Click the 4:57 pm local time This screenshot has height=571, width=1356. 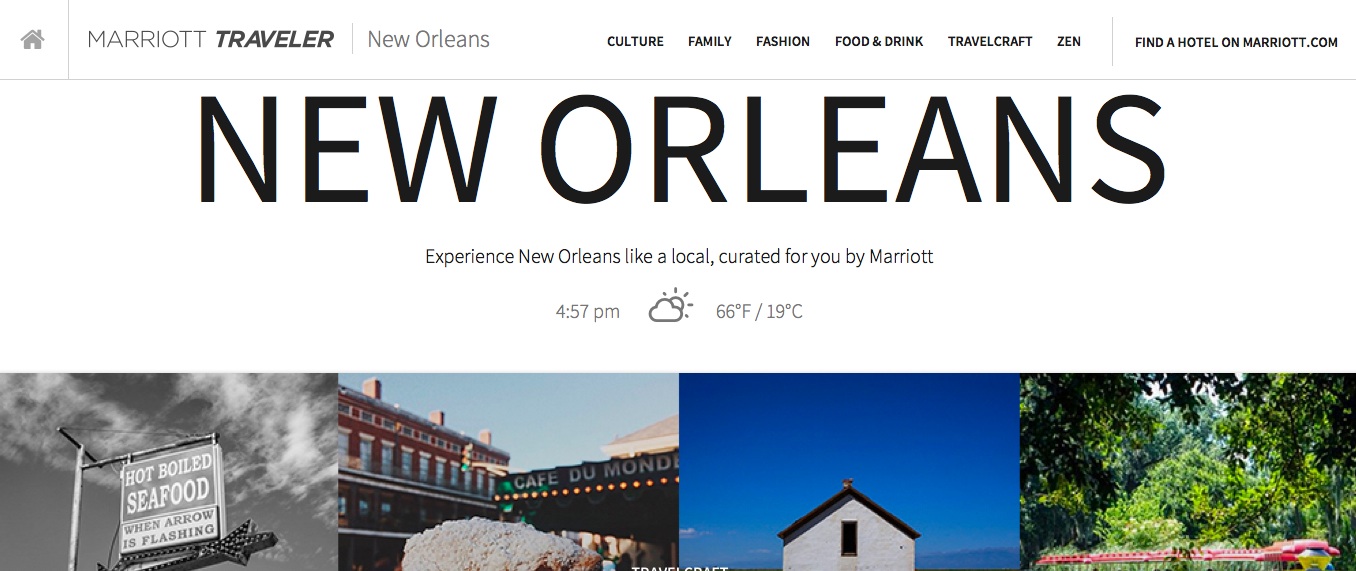(x=588, y=312)
